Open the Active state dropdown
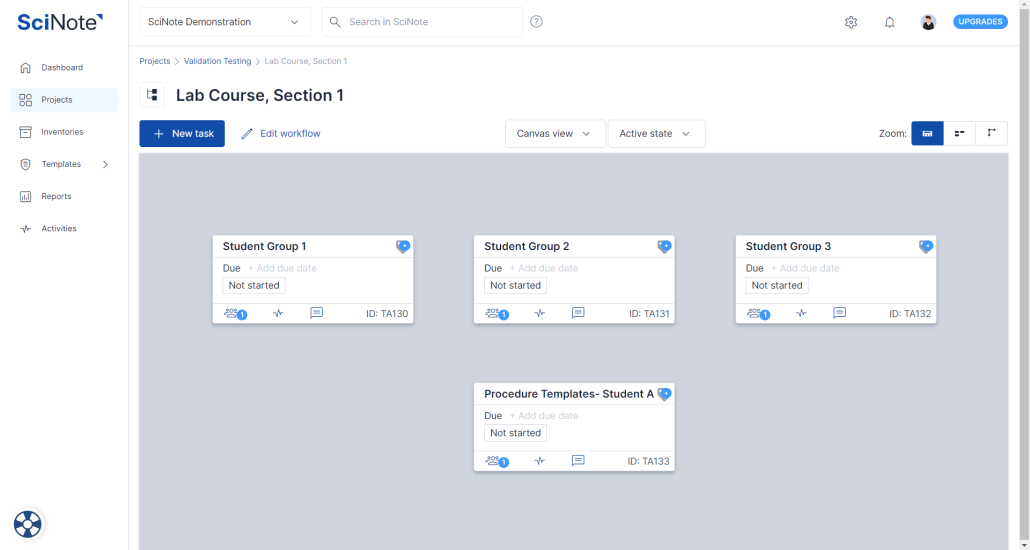Screen dimensions: 1030x550 [655, 134]
